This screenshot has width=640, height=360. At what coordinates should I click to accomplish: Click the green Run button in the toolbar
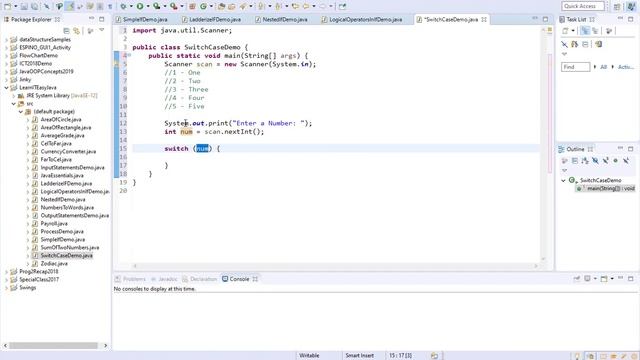[140, 6]
